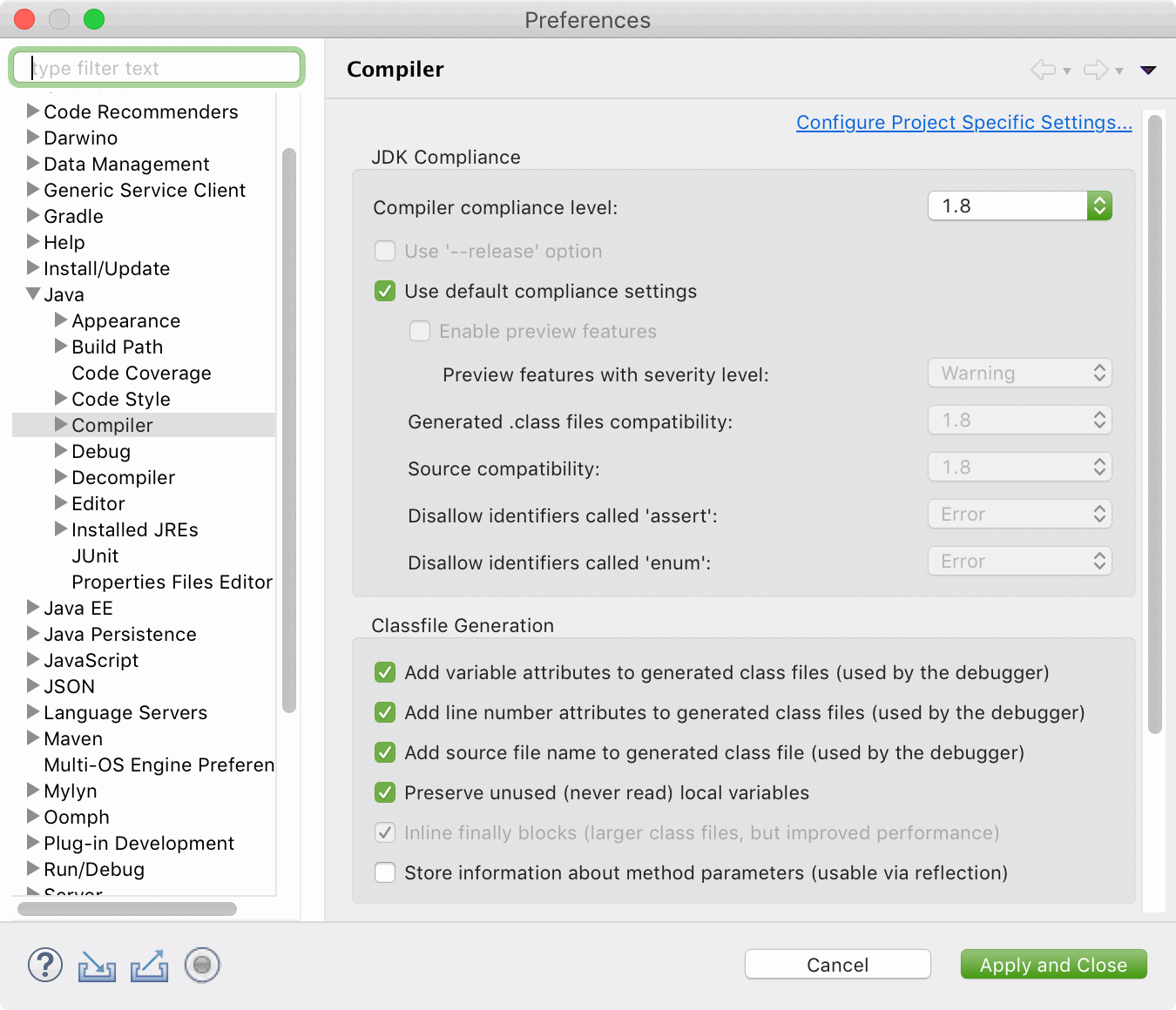Uncheck Use default compliance settings
Viewport: 1176px width, 1010px height.
pos(385,291)
